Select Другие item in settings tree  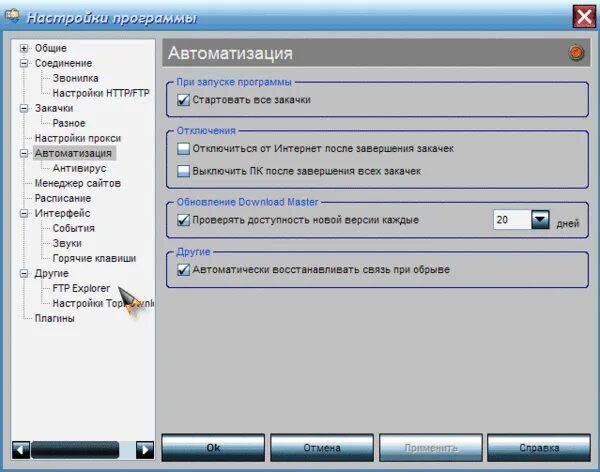(51, 273)
